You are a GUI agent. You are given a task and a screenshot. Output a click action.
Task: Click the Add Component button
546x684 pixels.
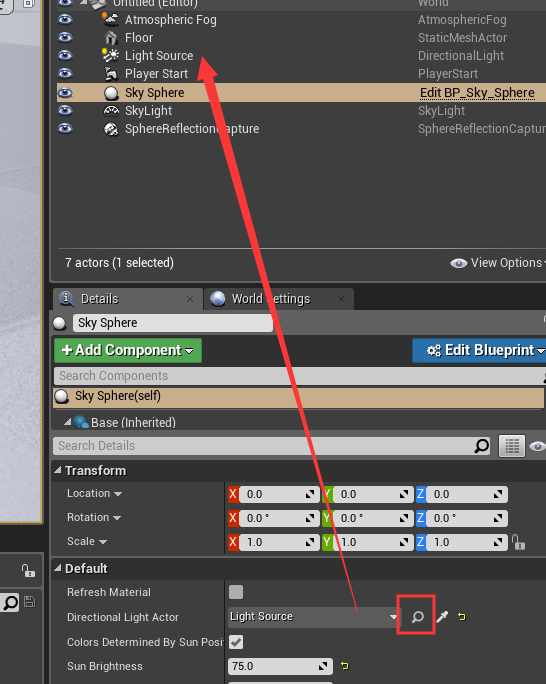tap(128, 350)
